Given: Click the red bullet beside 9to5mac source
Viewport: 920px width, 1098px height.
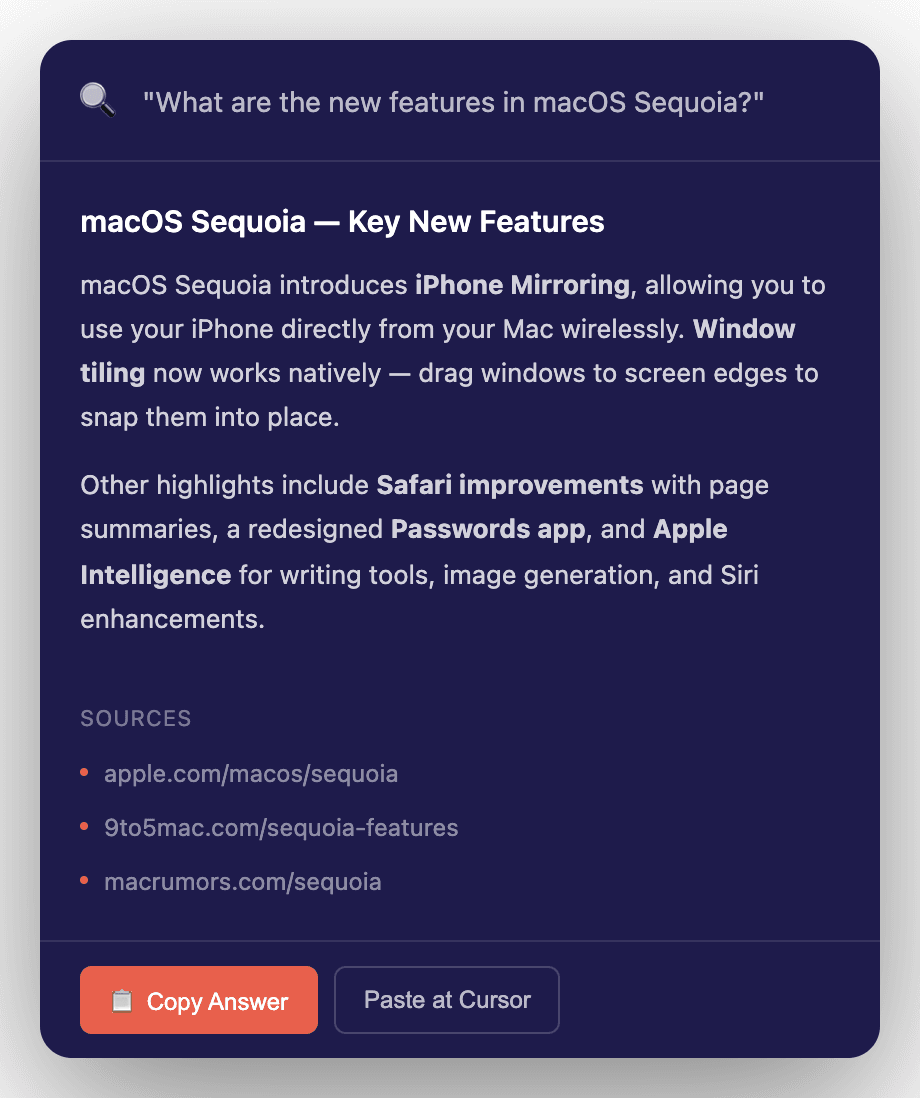Looking at the screenshot, I should (x=84, y=827).
